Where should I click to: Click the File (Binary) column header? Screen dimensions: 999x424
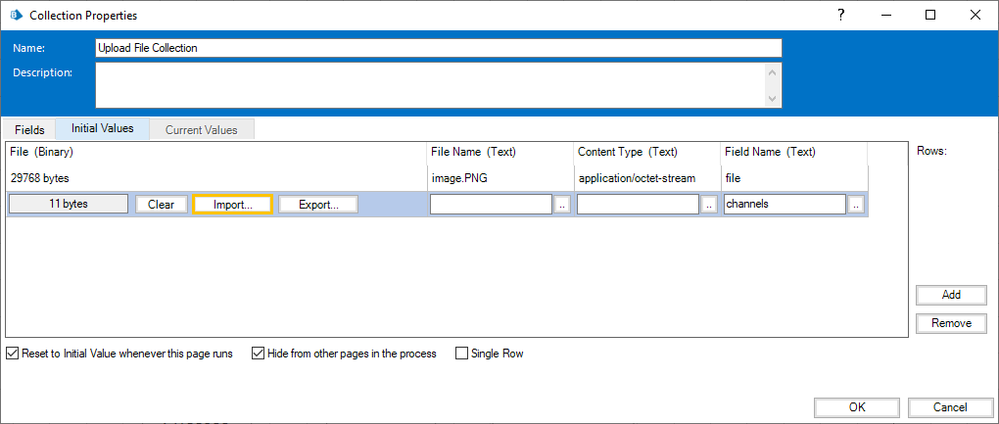tap(216, 152)
